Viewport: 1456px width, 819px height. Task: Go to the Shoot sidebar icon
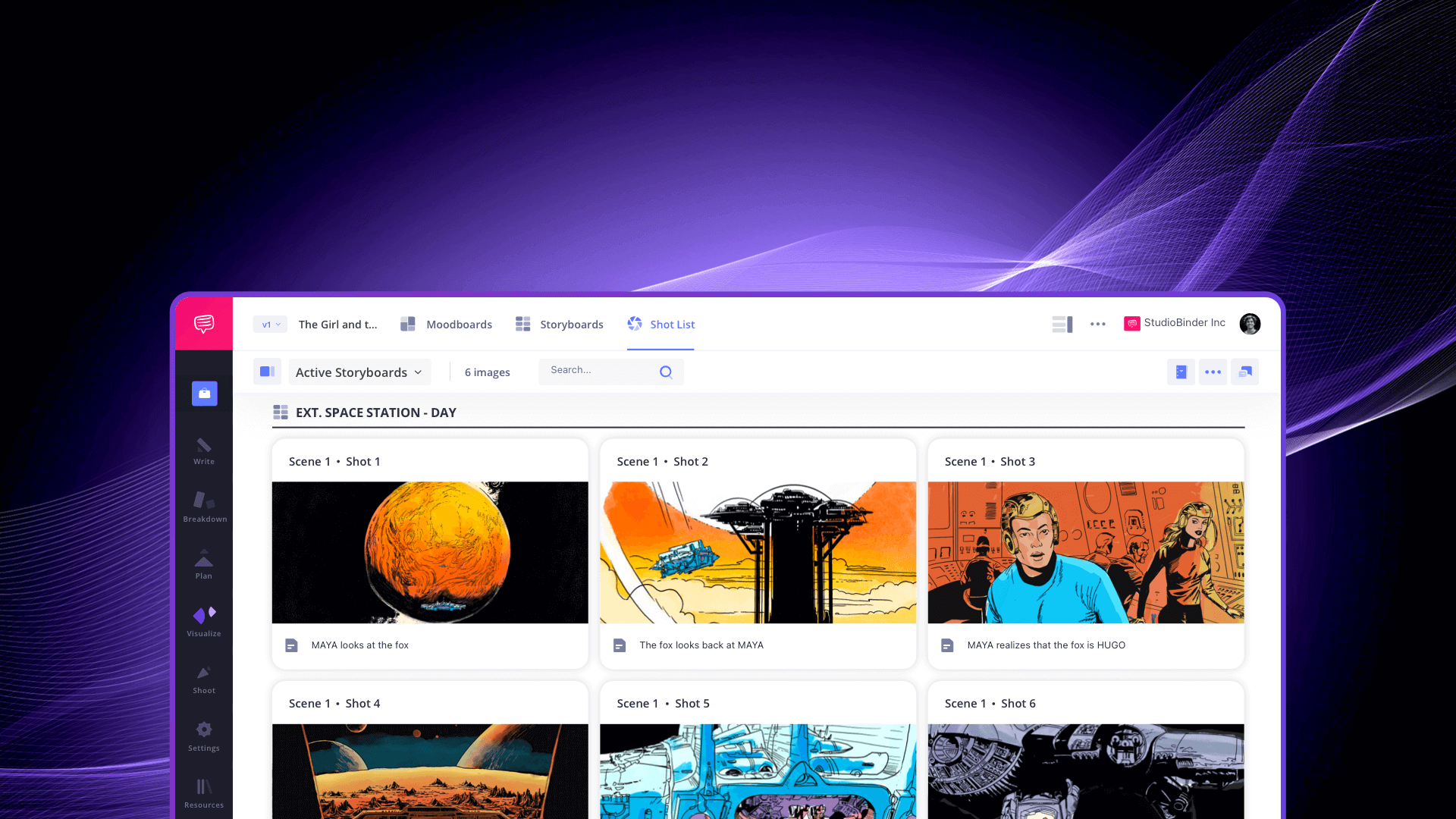204,679
